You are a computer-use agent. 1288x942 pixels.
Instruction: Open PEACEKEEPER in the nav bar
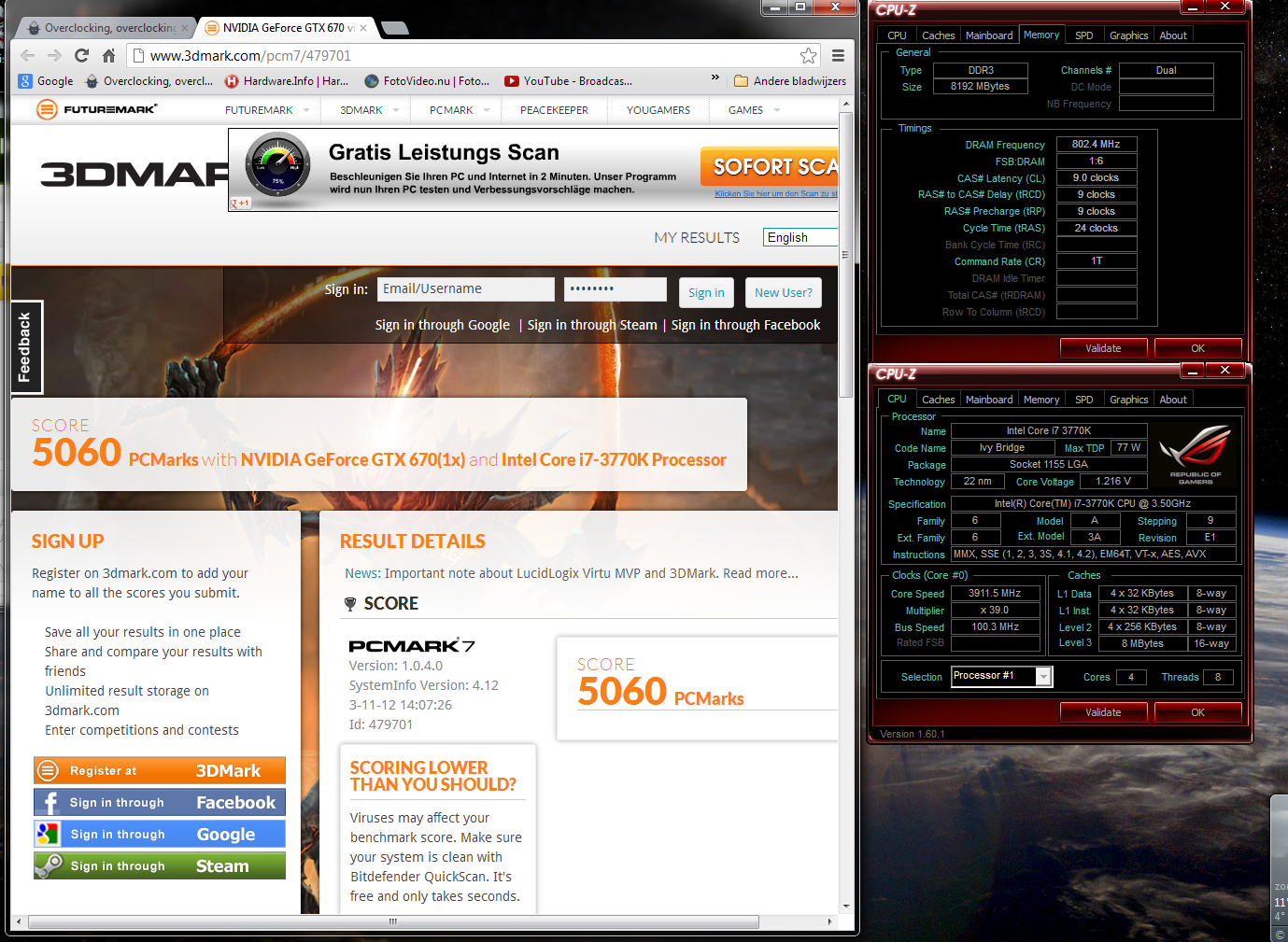coord(554,110)
